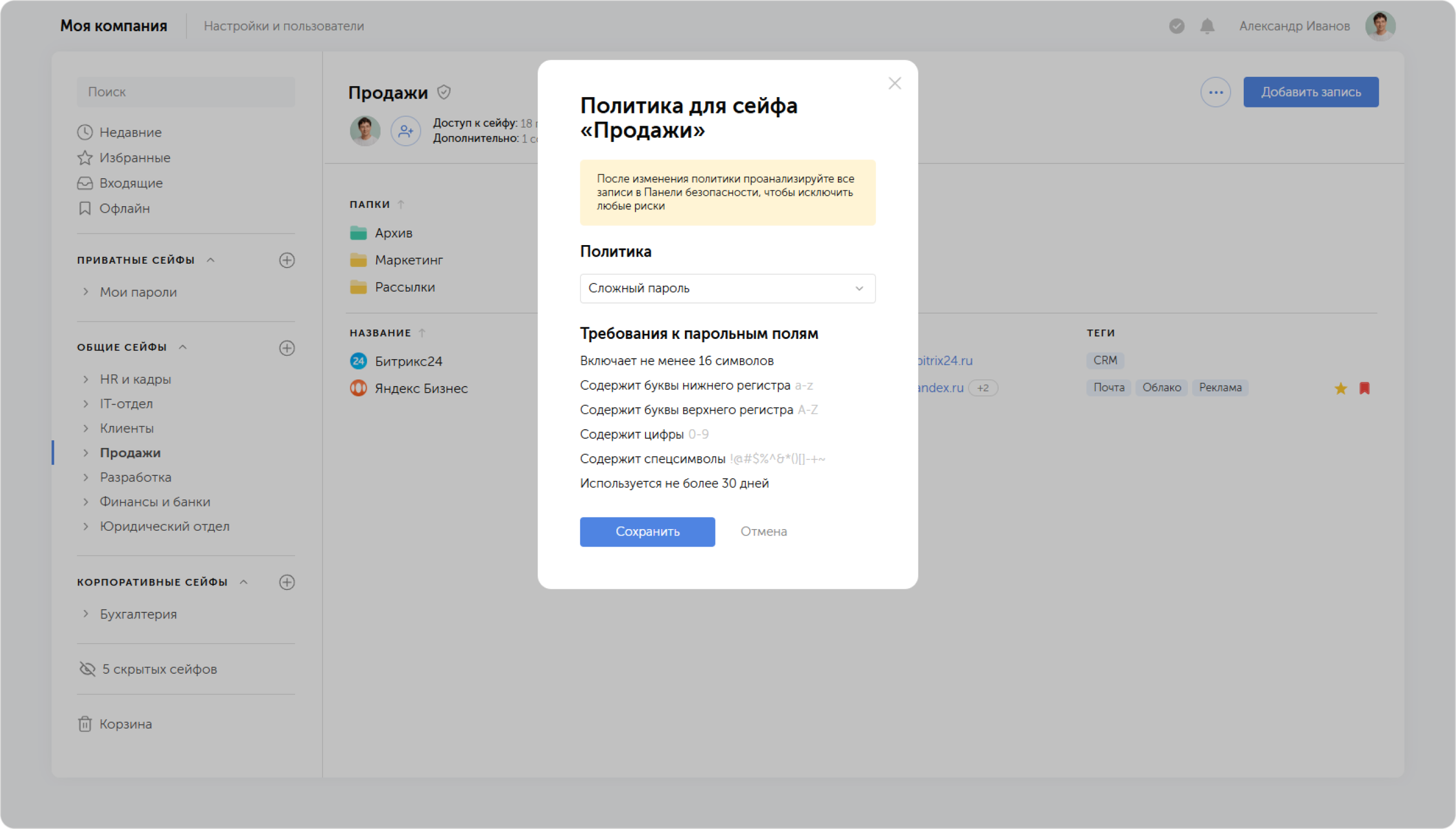This screenshot has width=1456, height=829.
Task: Add a new private safe with plus icon
Action: [x=287, y=260]
